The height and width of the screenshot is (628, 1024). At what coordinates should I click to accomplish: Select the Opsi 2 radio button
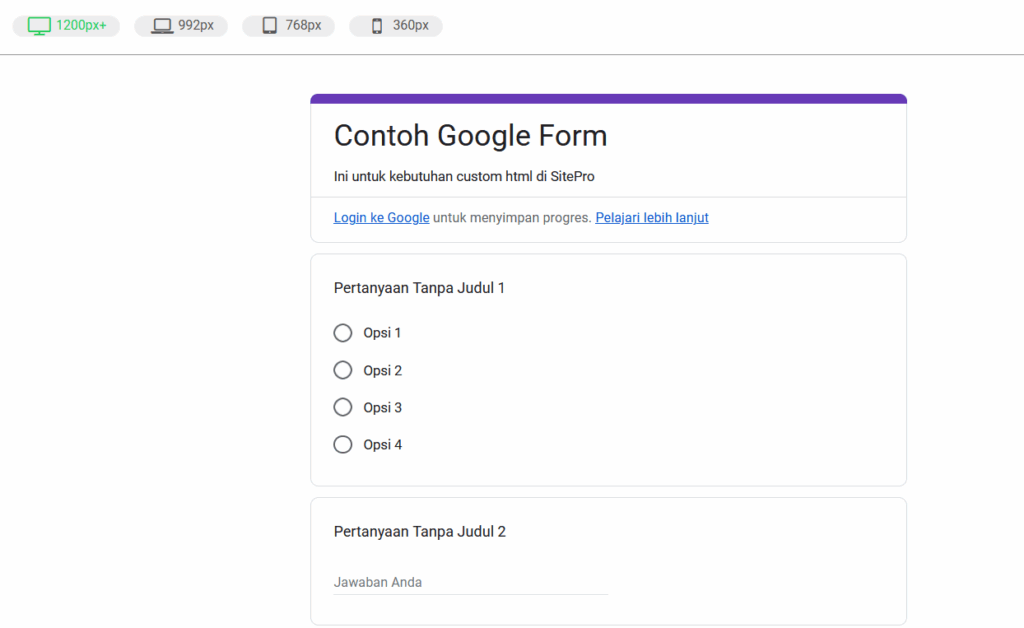(342, 370)
